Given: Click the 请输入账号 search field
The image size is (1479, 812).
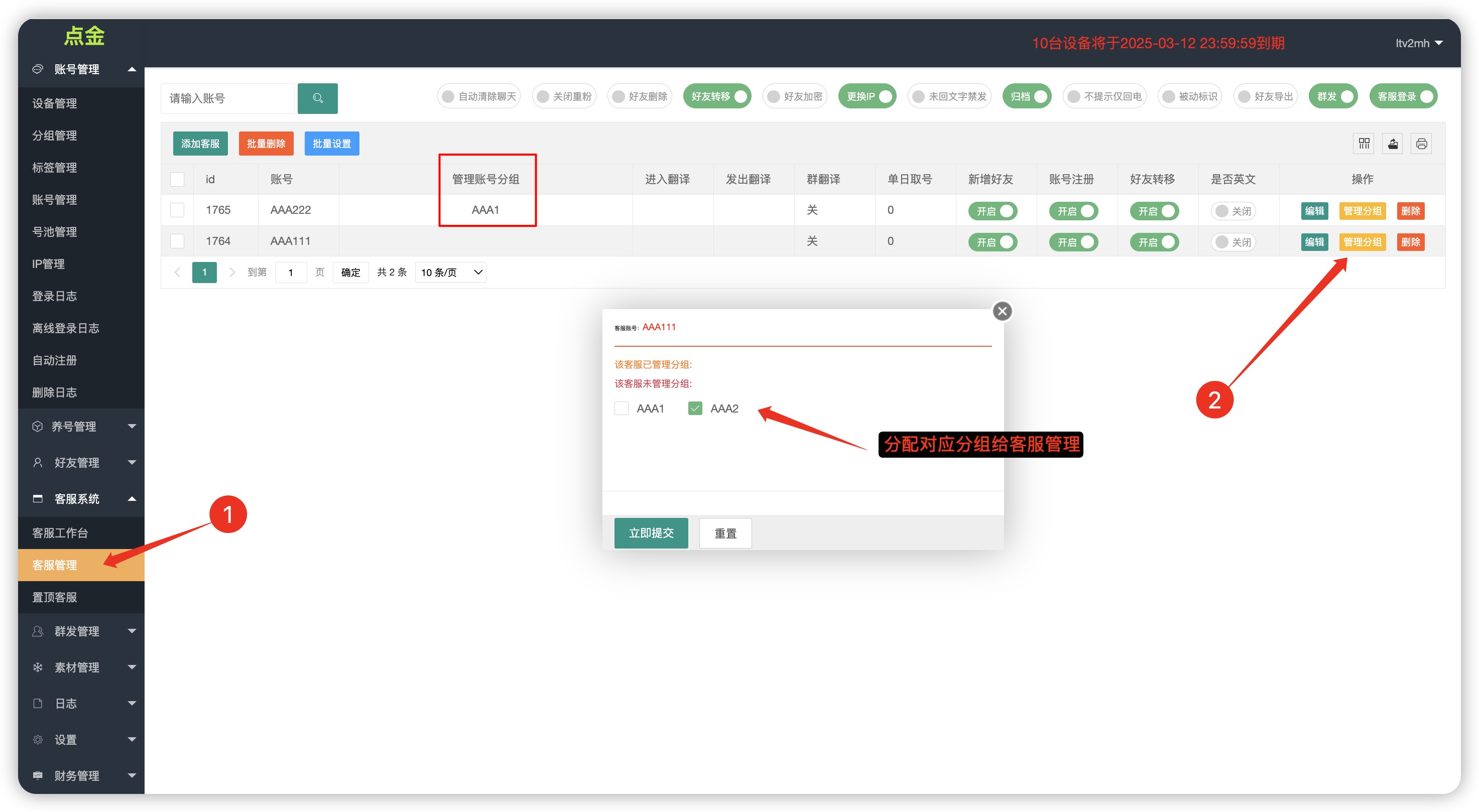Looking at the screenshot, I should [227, 98].
